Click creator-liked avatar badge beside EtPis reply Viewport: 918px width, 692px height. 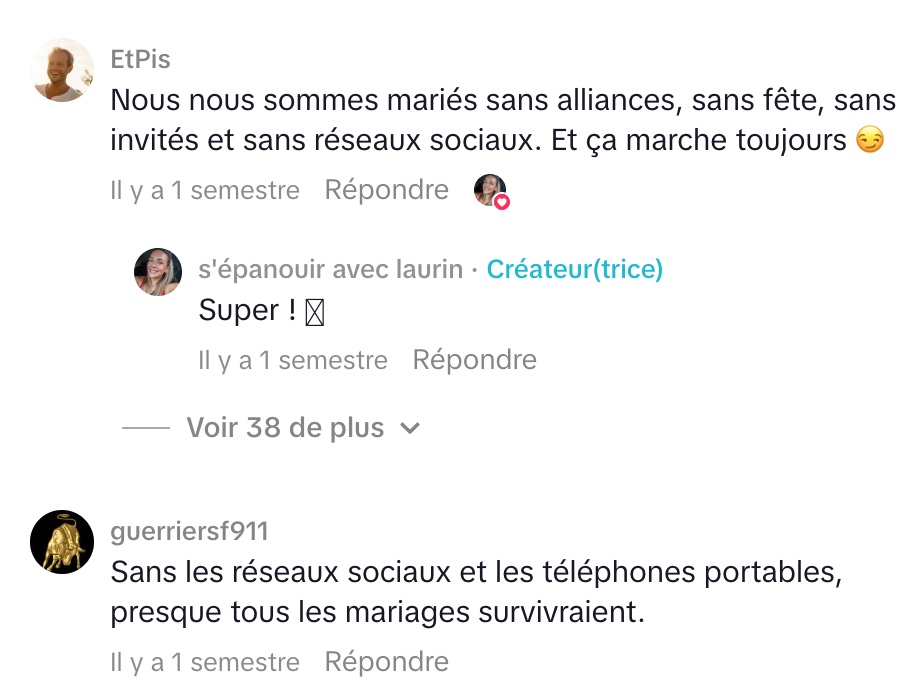[490, 190]
